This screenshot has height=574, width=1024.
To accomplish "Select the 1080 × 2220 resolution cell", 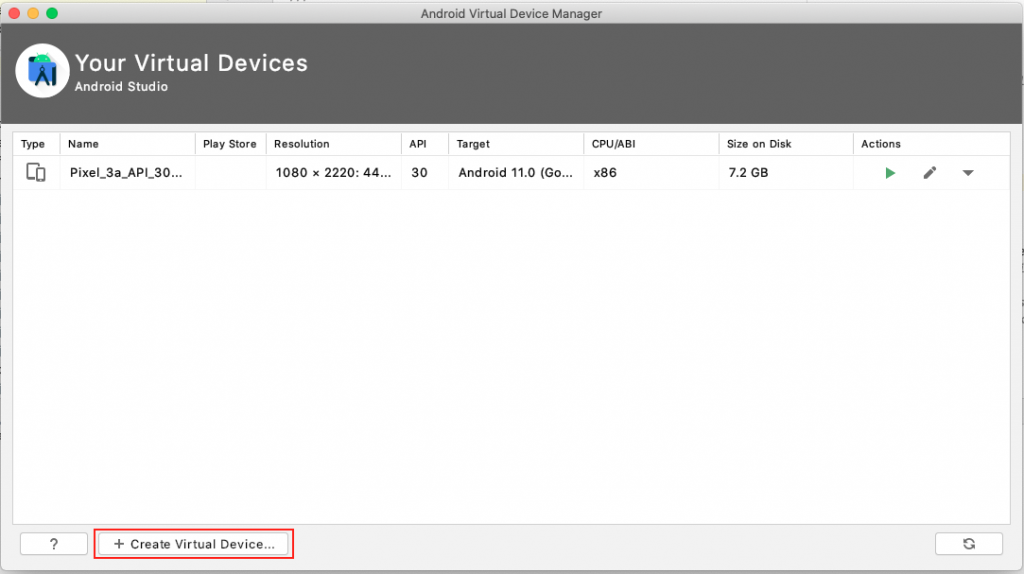I will [334, 172].
